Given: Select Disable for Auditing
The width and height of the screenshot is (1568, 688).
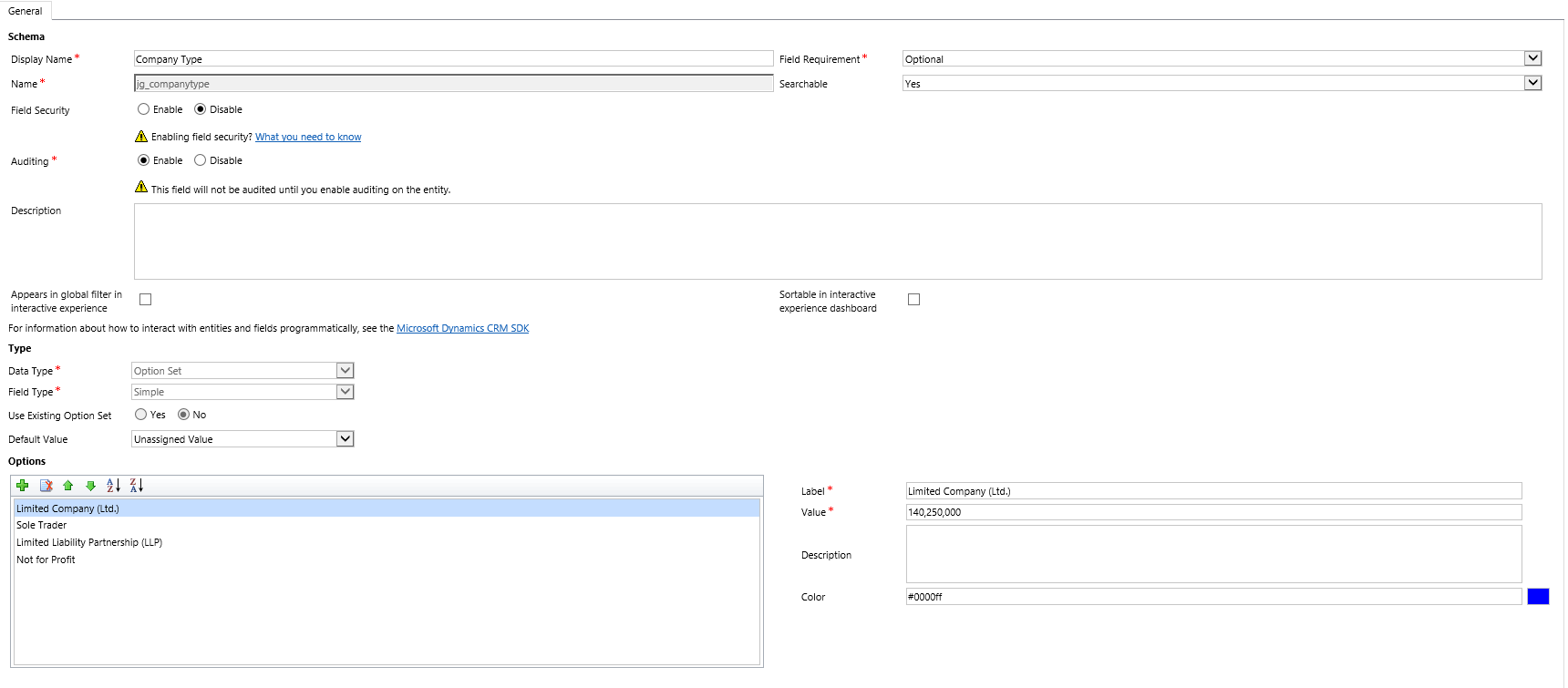Looking at the screenshot, I should tap(201, 160).
